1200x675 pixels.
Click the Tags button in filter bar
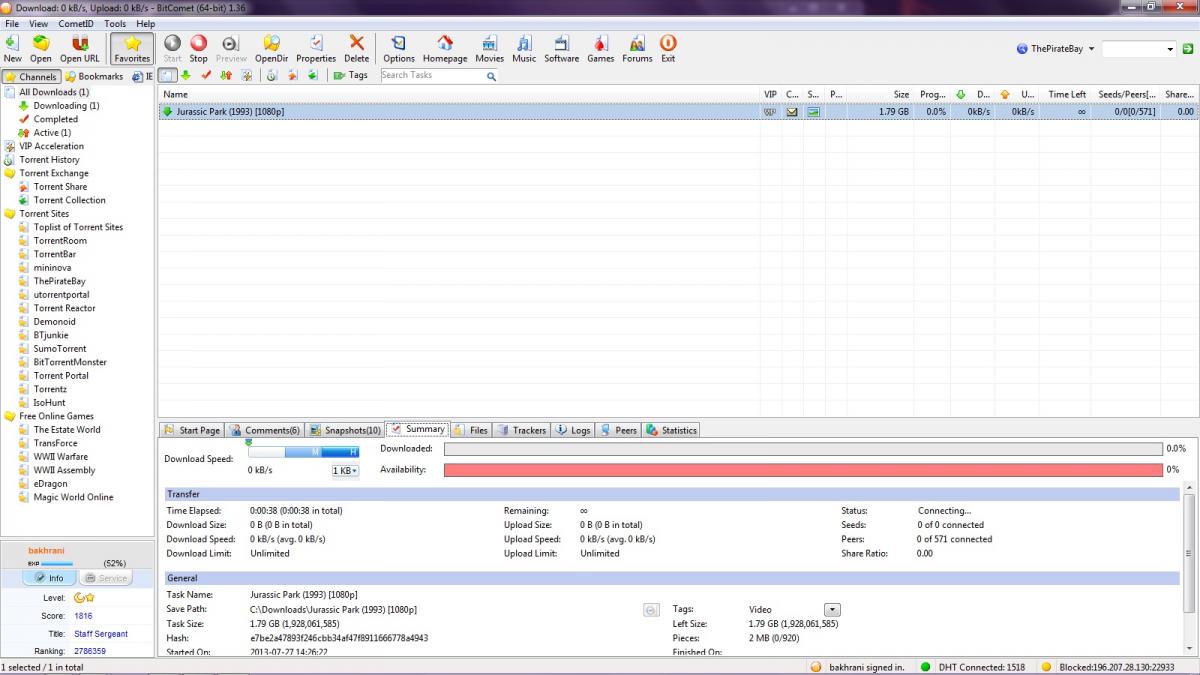pos(351,75)
